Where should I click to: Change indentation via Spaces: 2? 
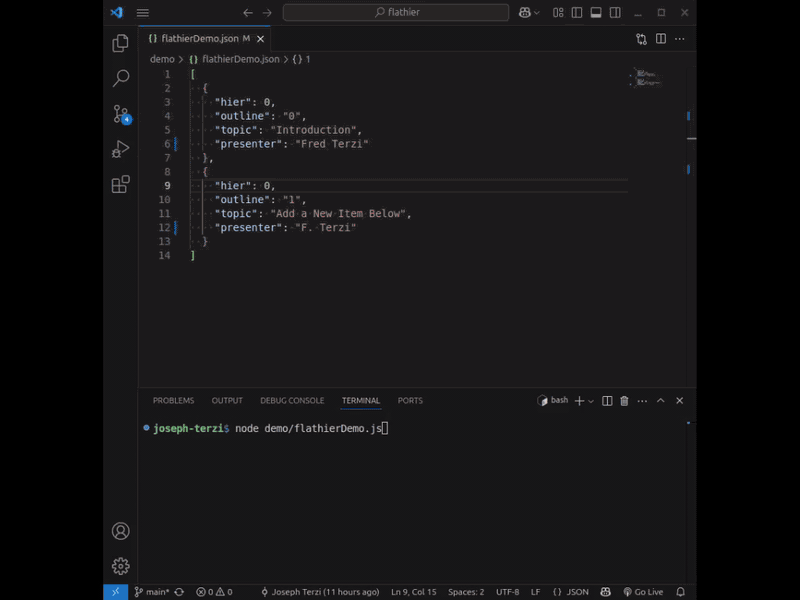466,592
